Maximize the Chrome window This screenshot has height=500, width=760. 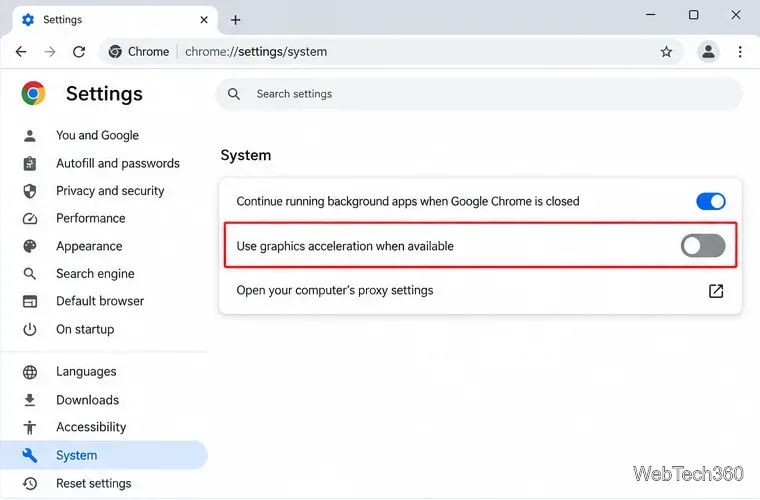694,15
